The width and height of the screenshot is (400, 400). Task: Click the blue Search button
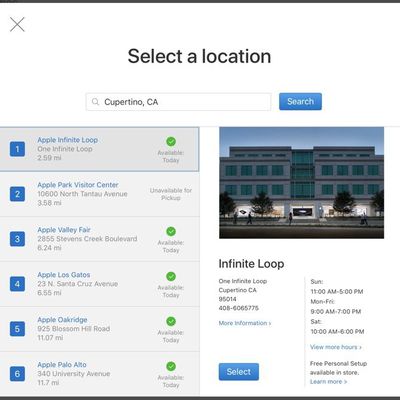[x=300, y=101]
